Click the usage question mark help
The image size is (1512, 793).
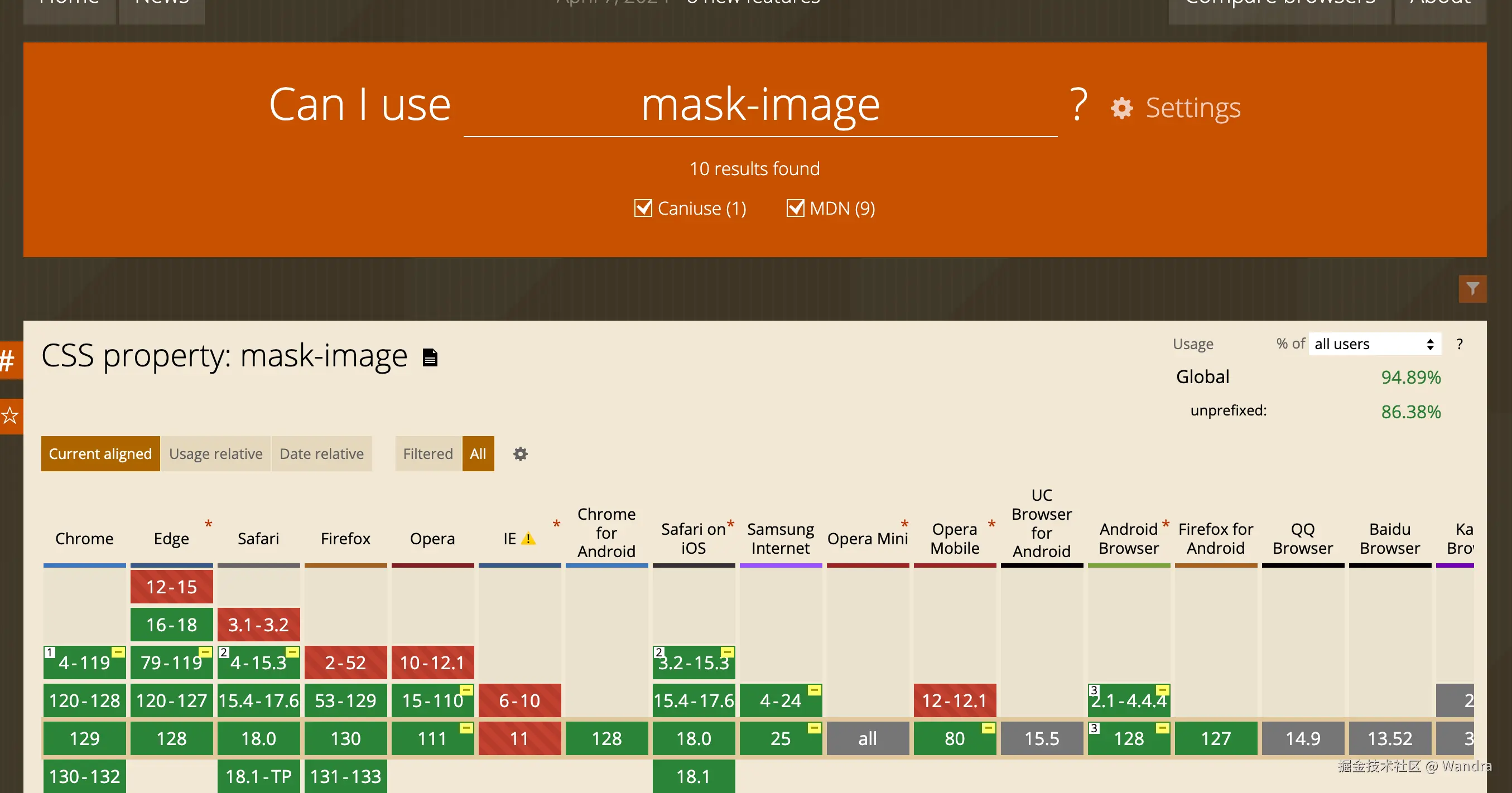tap(1460, 344)
